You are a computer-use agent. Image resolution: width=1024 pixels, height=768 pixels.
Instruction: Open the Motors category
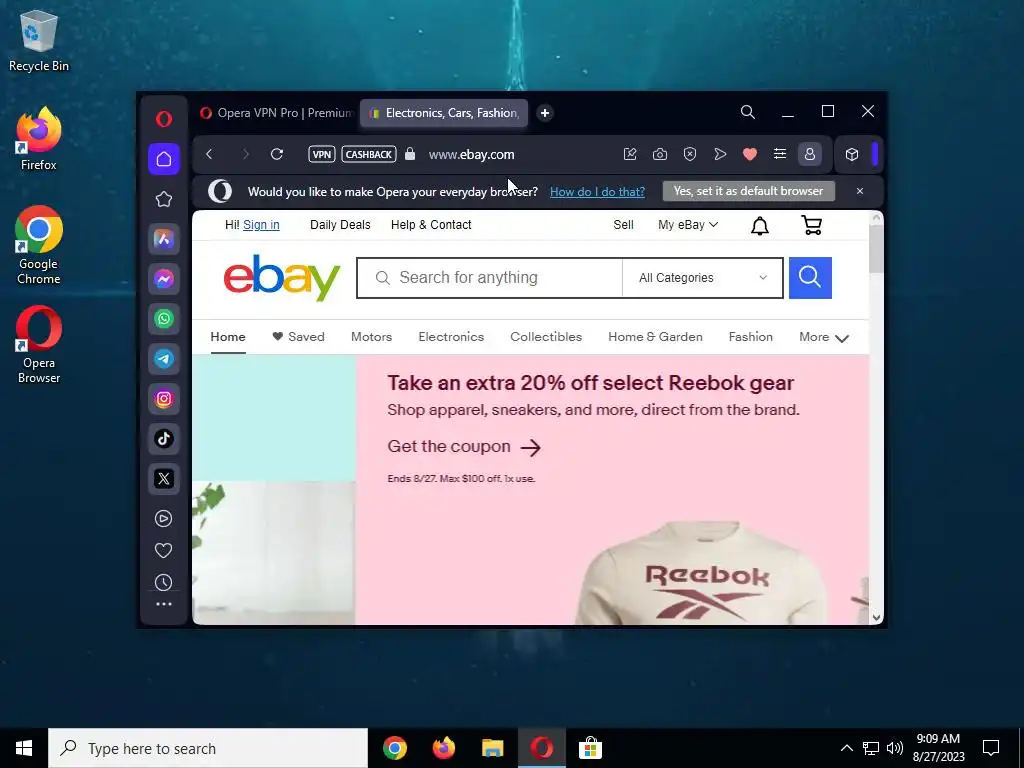tap(371, 337)
